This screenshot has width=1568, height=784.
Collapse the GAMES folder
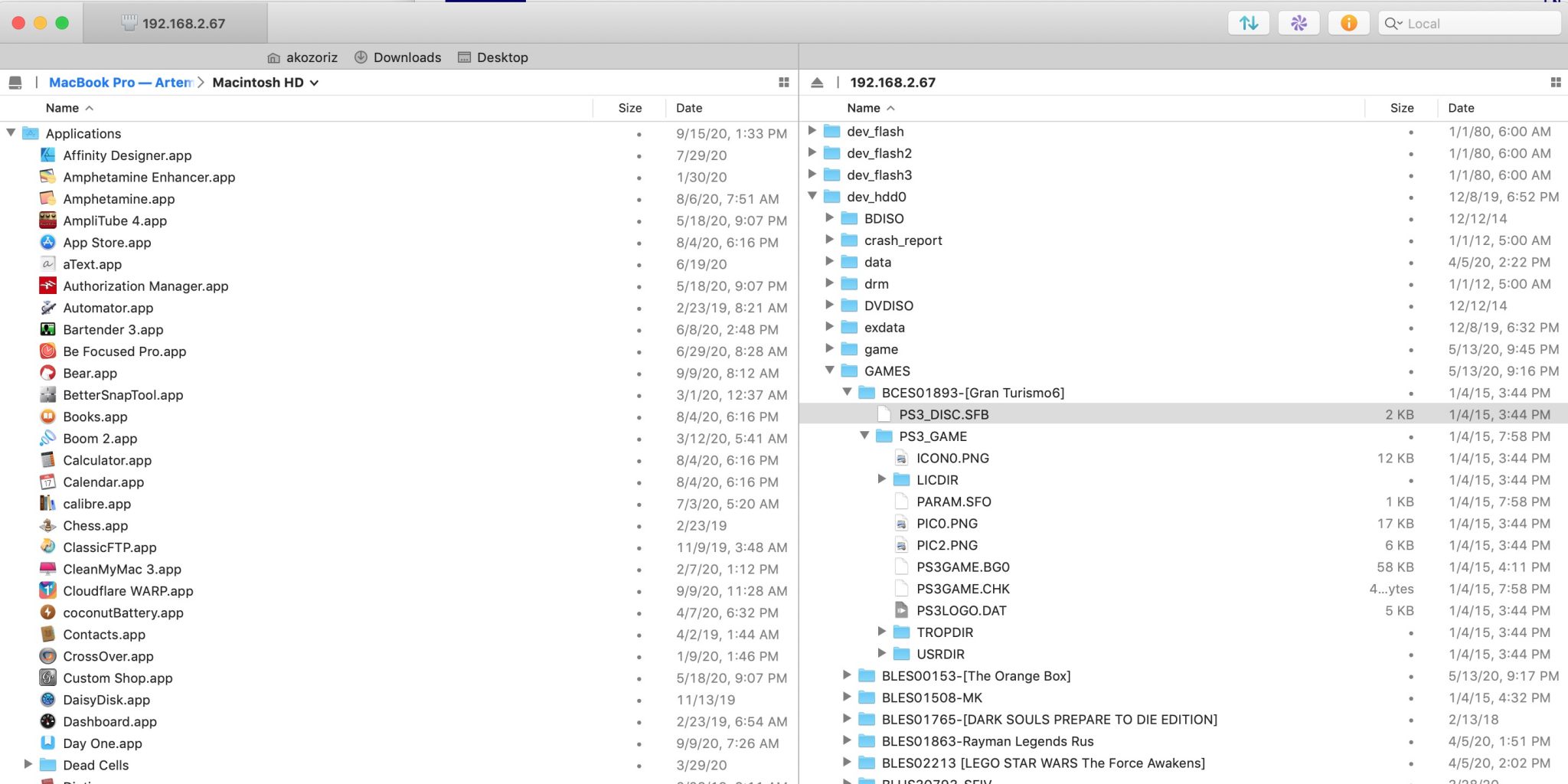[830, 371]
